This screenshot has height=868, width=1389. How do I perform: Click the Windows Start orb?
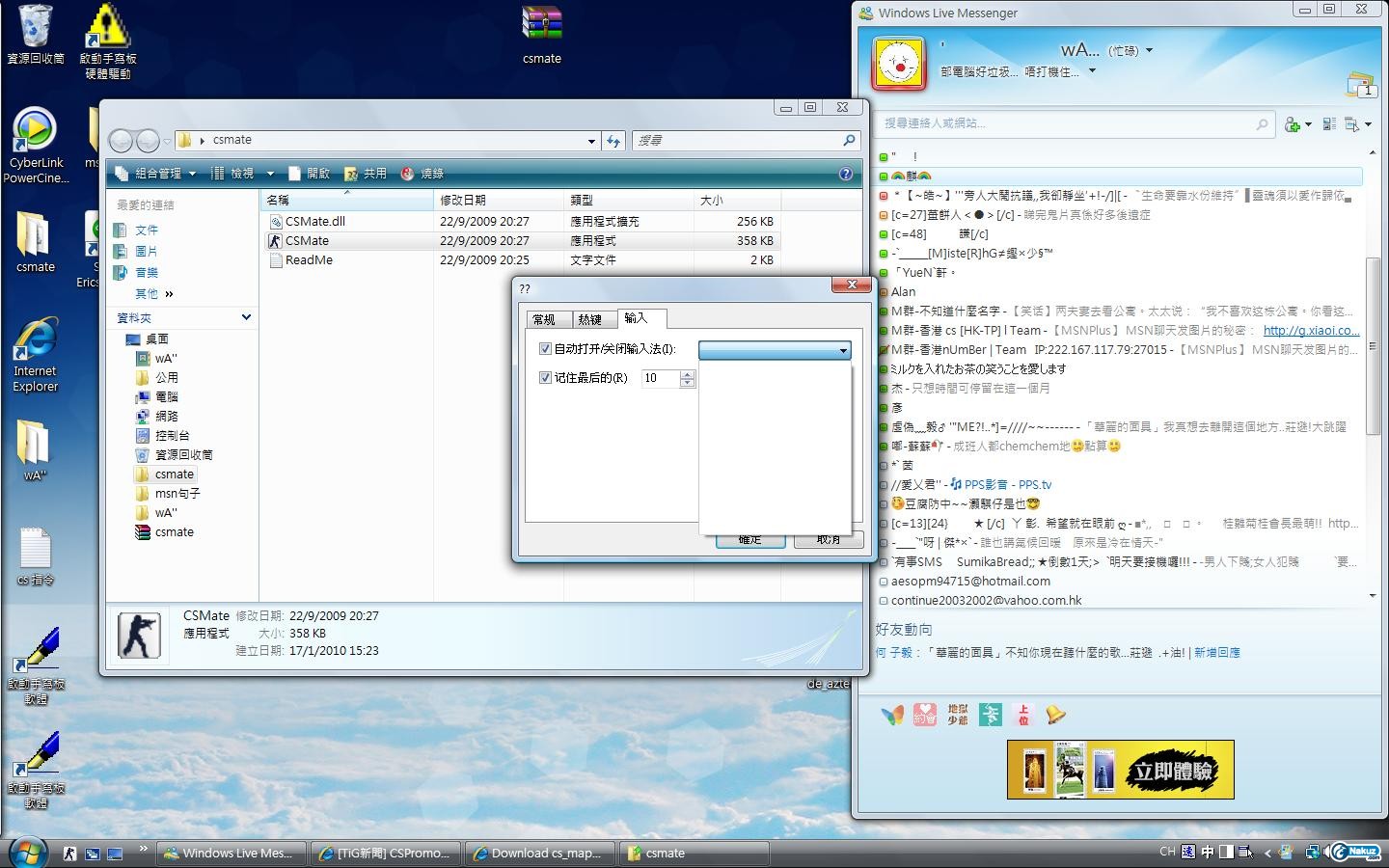coord(28,853)
